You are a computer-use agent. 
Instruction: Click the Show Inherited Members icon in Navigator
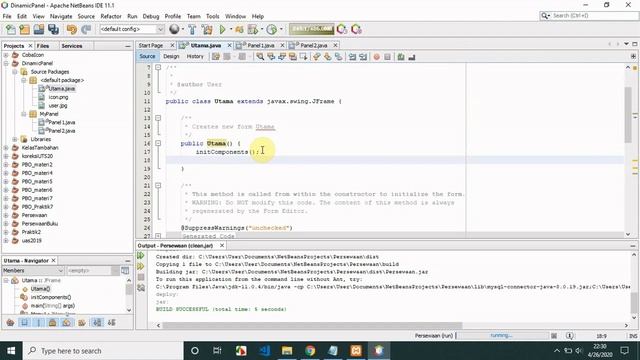pyautogui.click(x=11, y=322)
